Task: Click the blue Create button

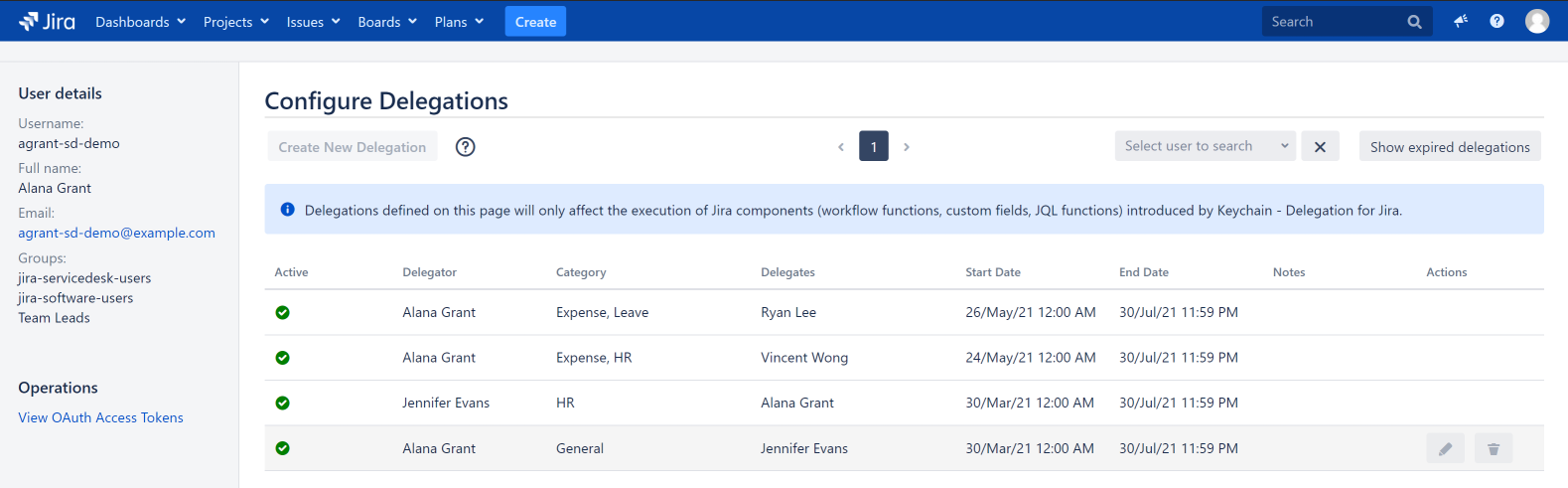Action: tap(535, 22)
